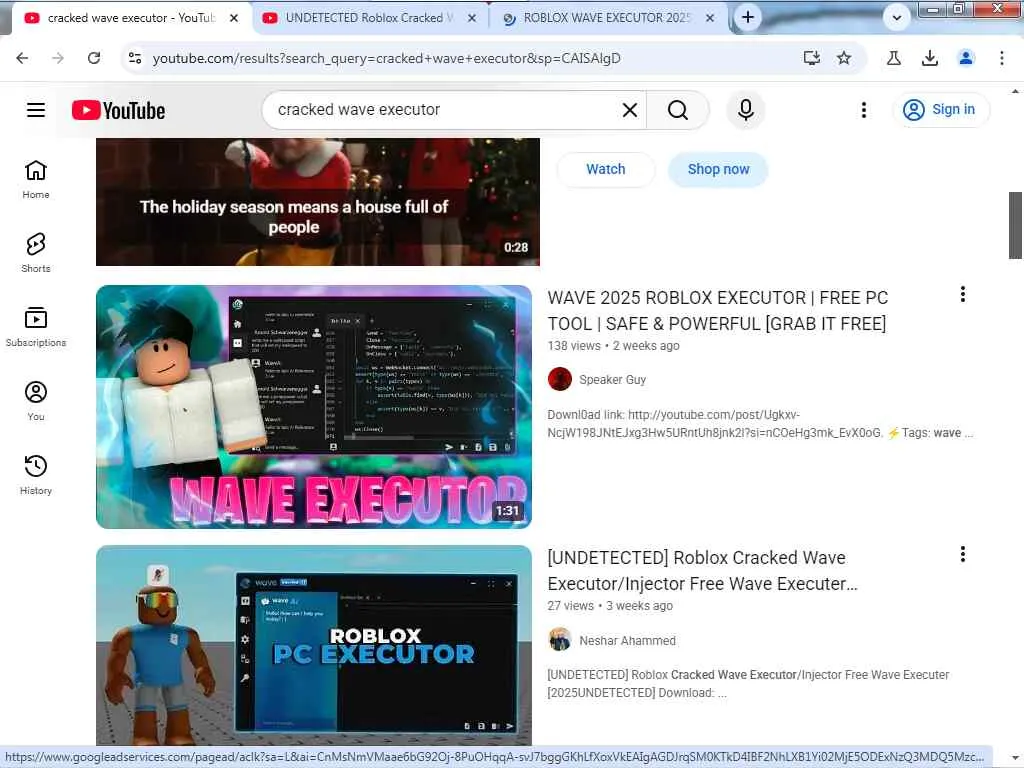
Task: Open YouTube settings three-dot menu
Action: coord(863,110)
